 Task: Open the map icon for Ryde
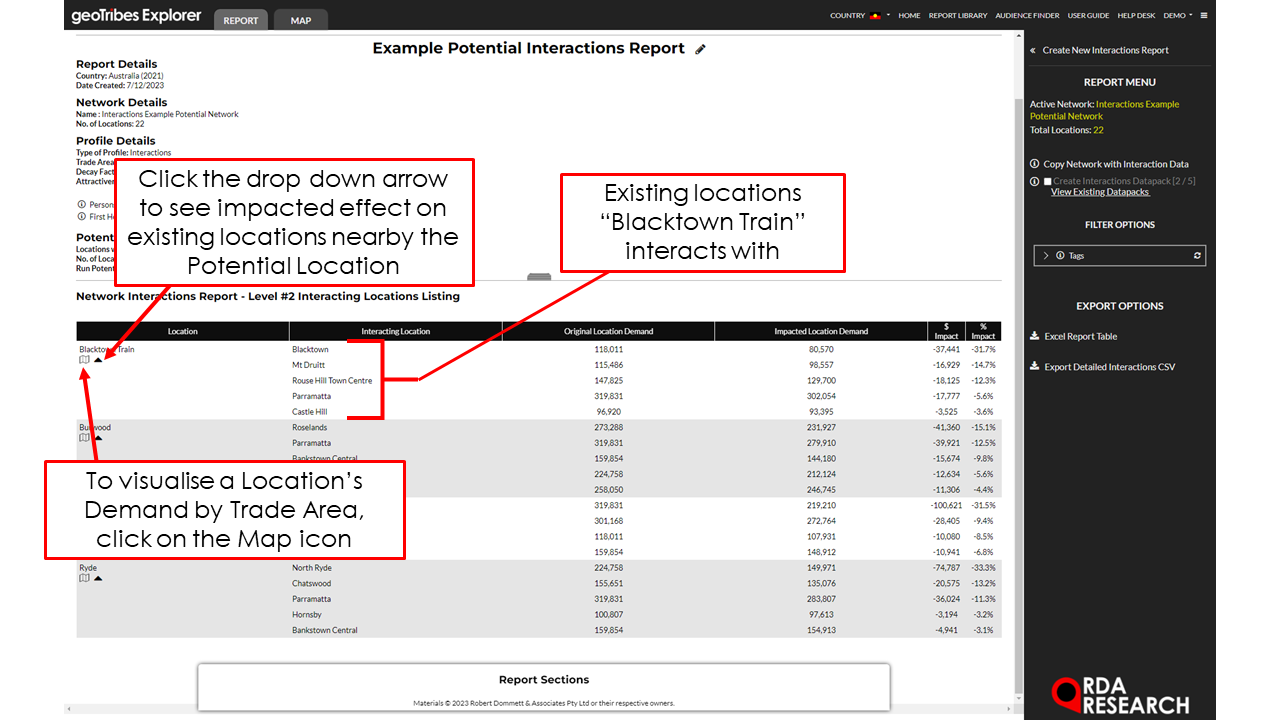pos(84,578)
